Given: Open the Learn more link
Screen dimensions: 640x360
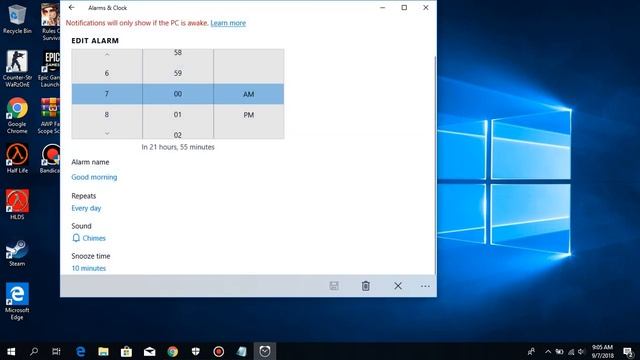Looking at the screenshot, I should (228, 23).
